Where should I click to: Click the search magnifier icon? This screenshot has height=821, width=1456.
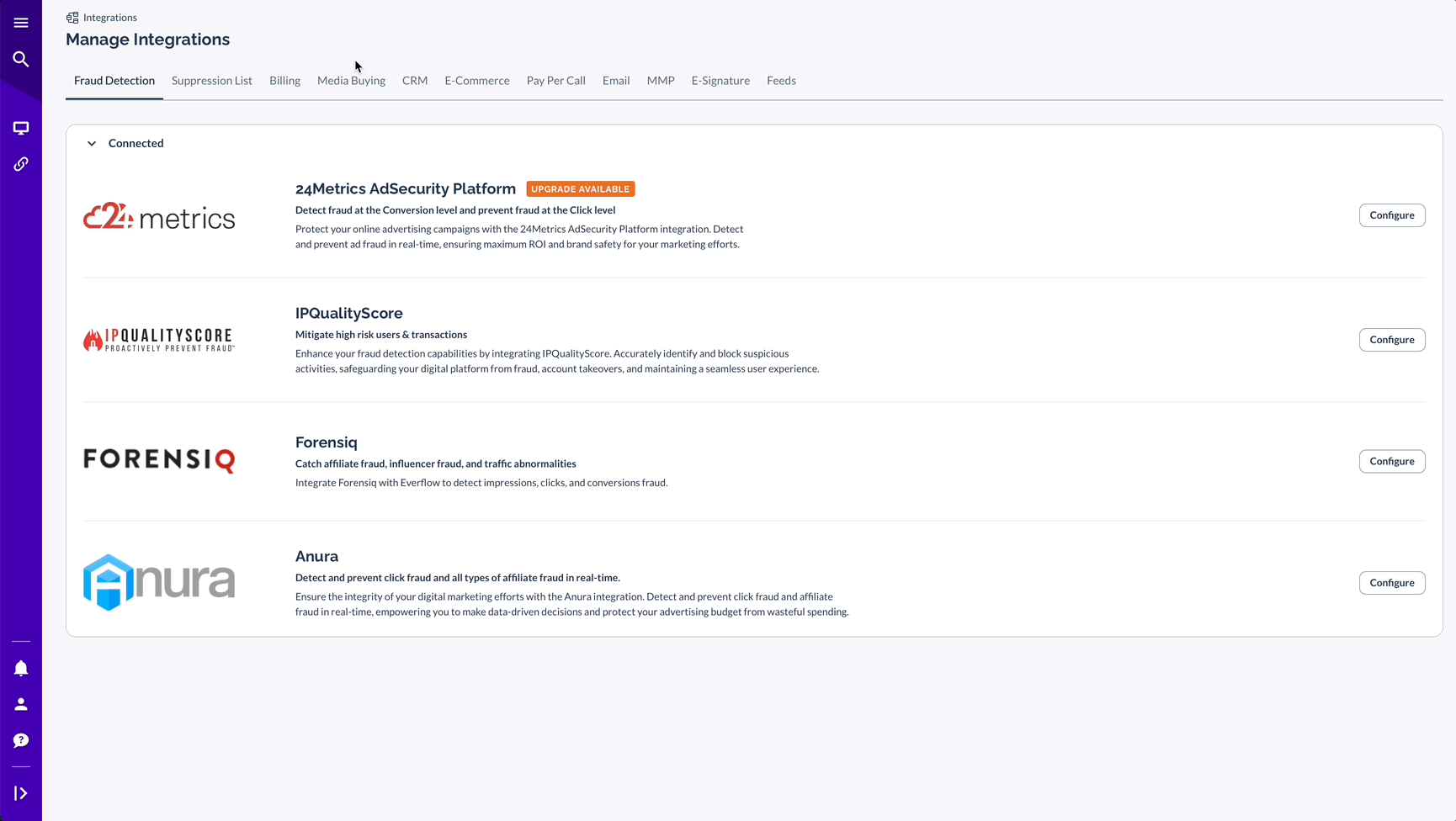click(21, 59)
